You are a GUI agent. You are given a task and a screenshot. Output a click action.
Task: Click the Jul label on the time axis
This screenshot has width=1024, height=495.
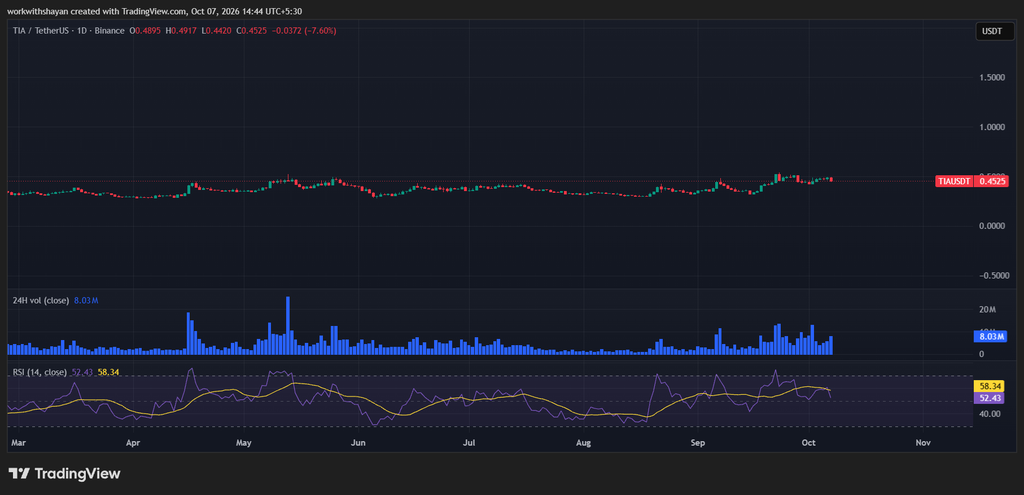pos(468,443)
